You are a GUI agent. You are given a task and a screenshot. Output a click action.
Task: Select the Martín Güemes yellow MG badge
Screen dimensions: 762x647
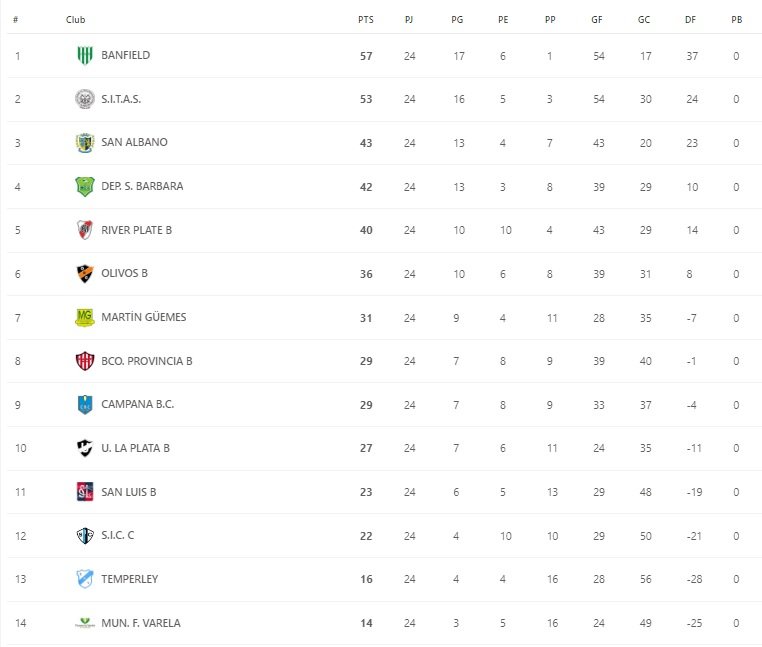85,317
